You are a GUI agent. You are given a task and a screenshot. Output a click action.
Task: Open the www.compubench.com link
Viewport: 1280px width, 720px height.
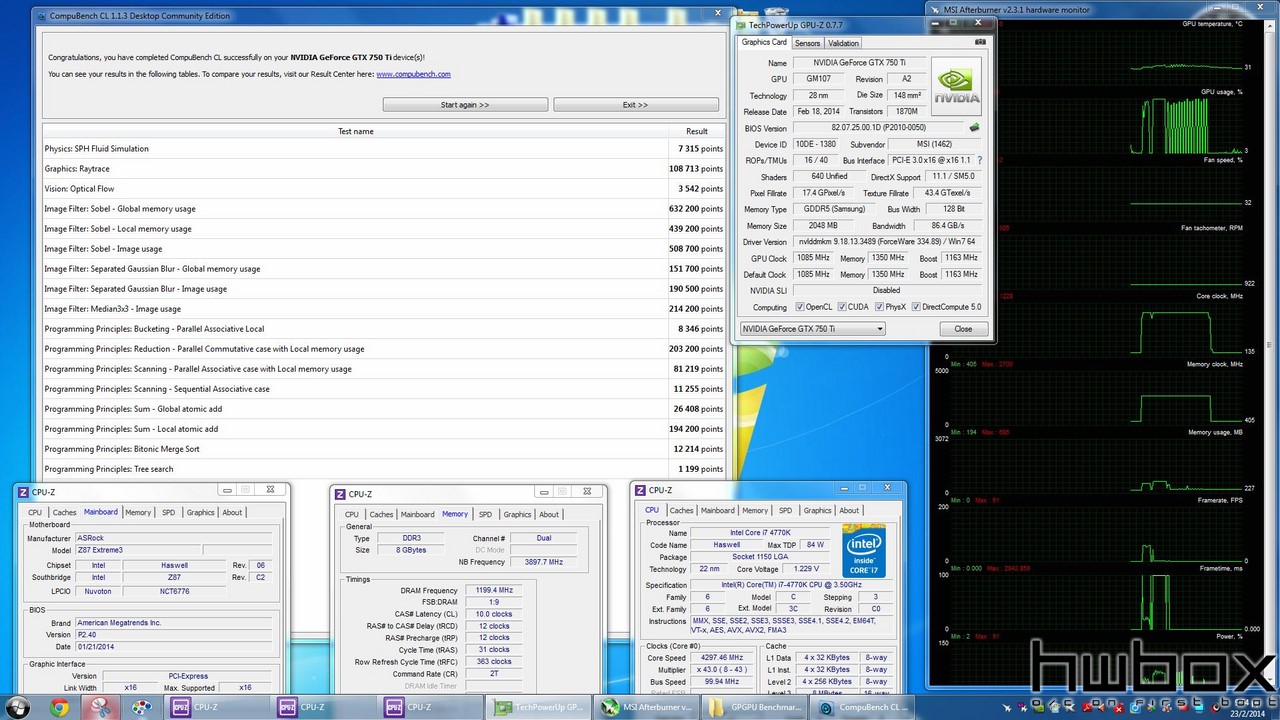pos(413,74)
